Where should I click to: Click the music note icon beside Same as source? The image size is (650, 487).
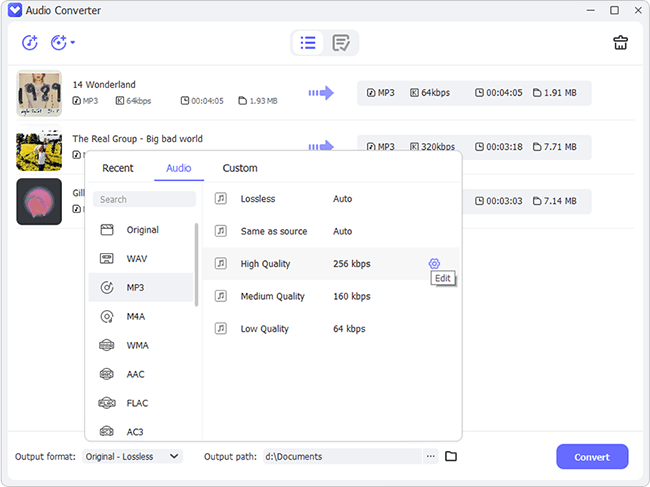pos(221,231)
